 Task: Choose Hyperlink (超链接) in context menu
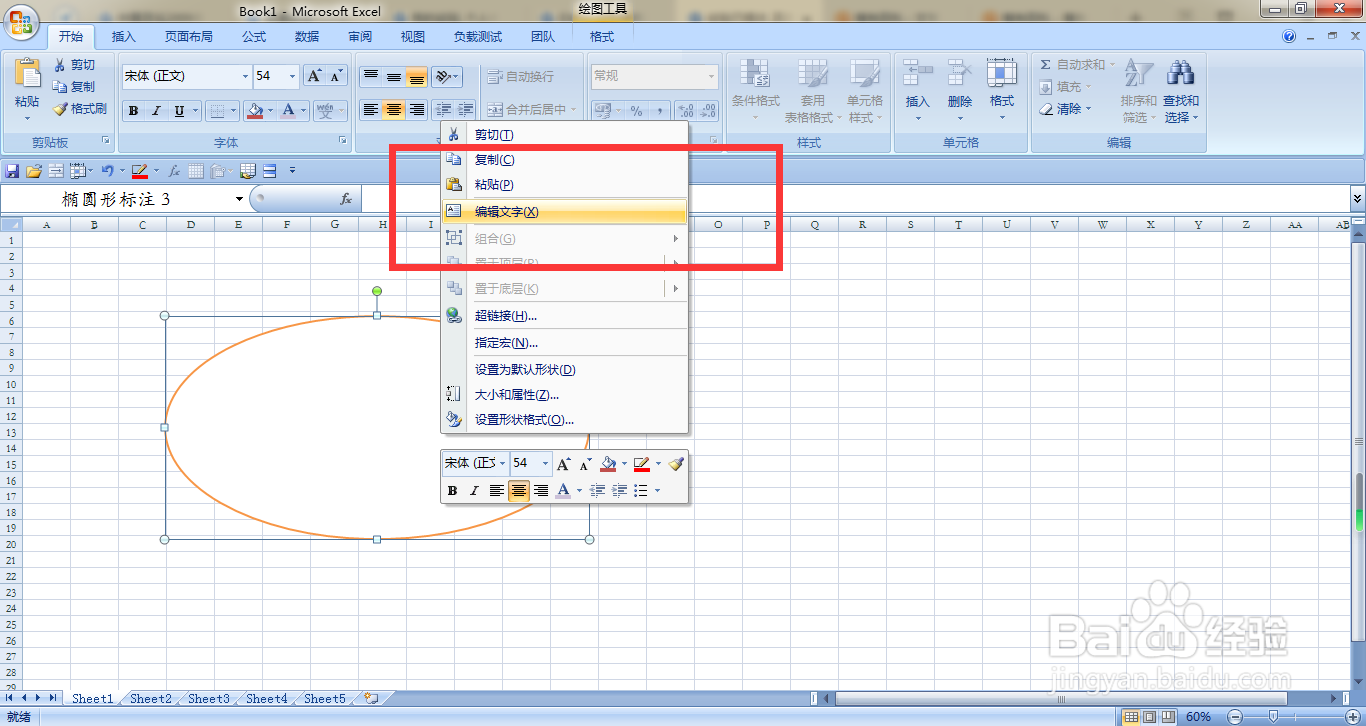point(565,316)
